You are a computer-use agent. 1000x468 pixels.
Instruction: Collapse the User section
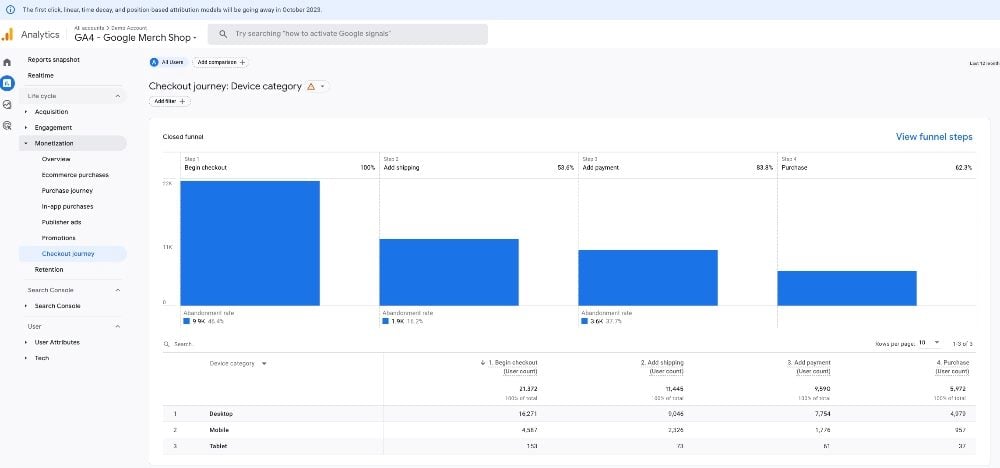(117, 326)
